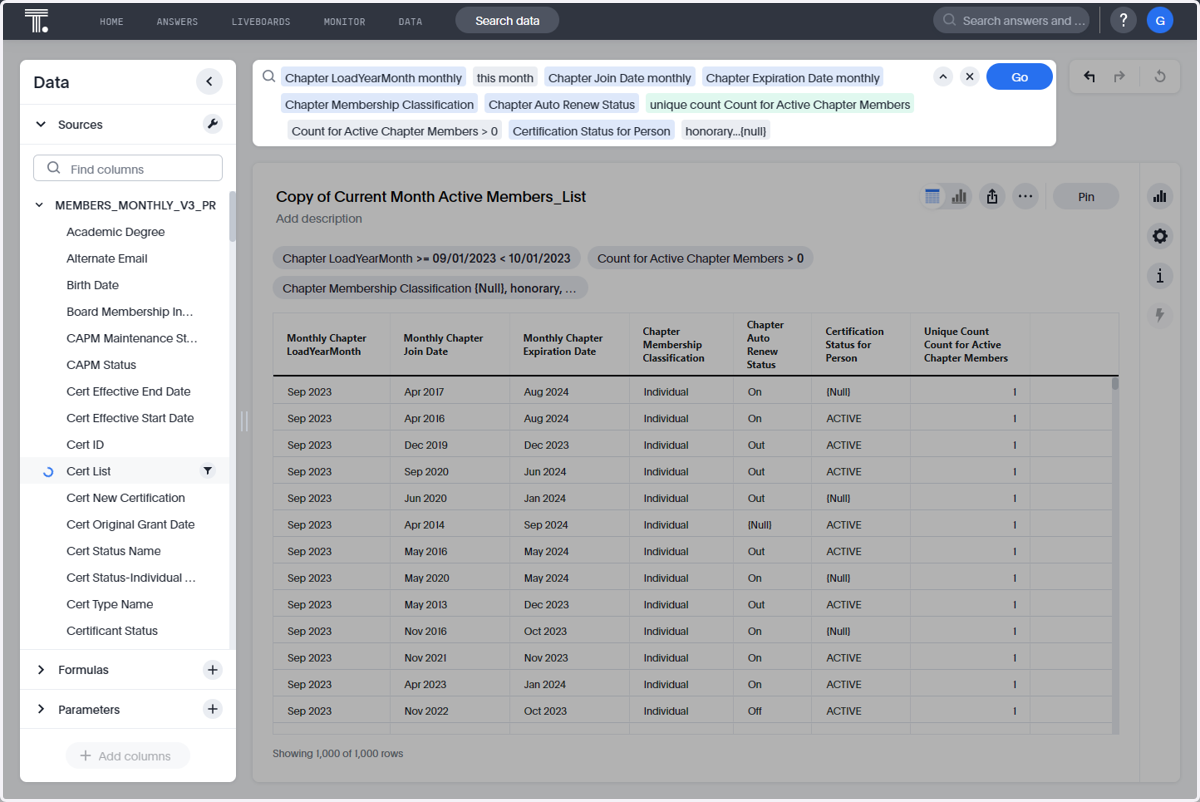1200x802 pixels.
Task: Click the filter icon on Cert List
Action: click(x=208, y=471)
